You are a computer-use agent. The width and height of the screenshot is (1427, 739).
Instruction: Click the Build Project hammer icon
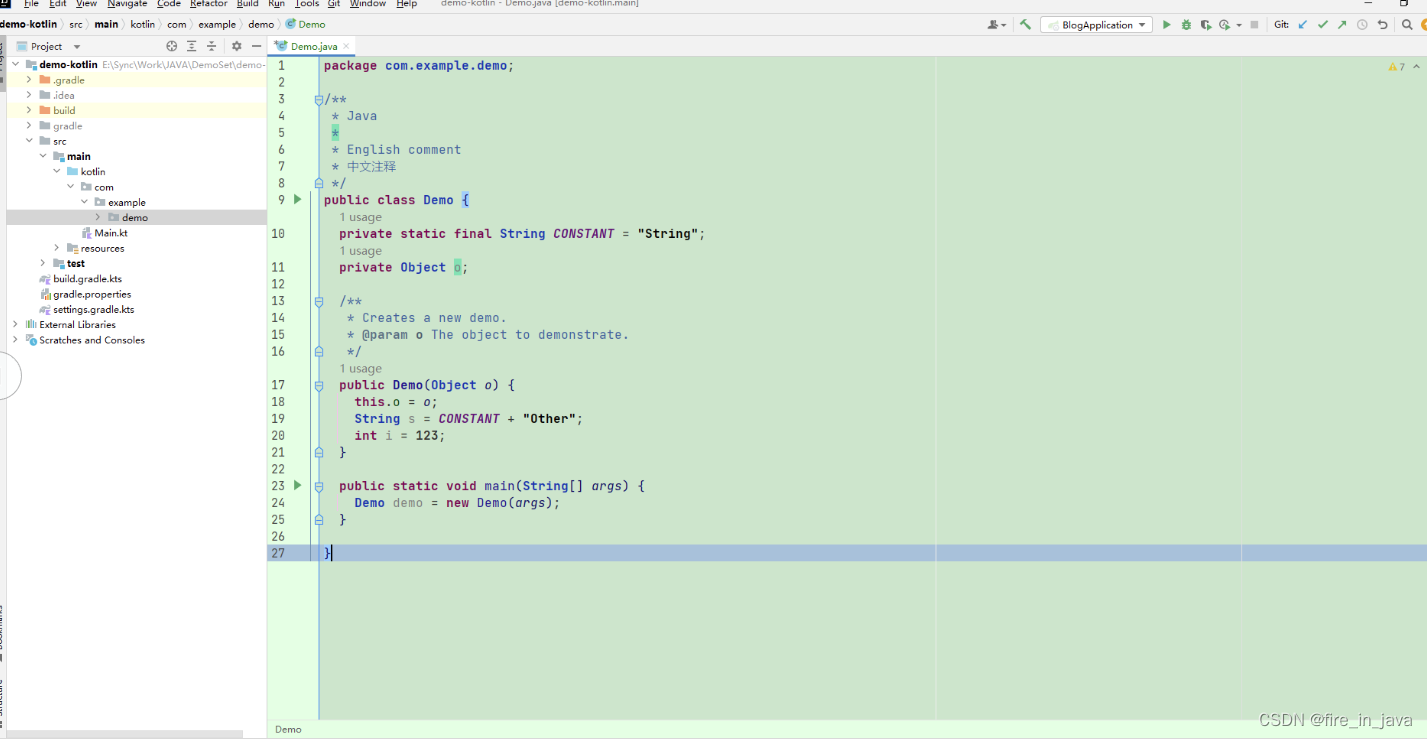[x=1025, y=25]
